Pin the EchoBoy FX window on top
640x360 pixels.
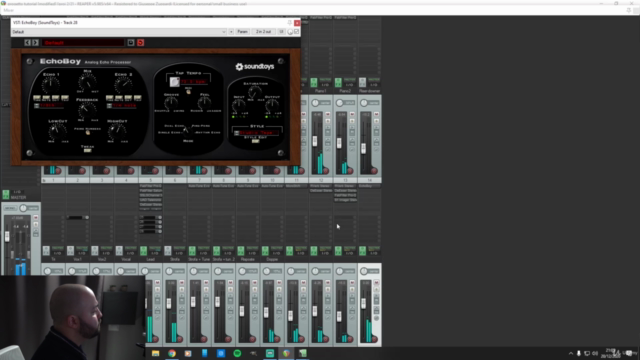(289, 23)
